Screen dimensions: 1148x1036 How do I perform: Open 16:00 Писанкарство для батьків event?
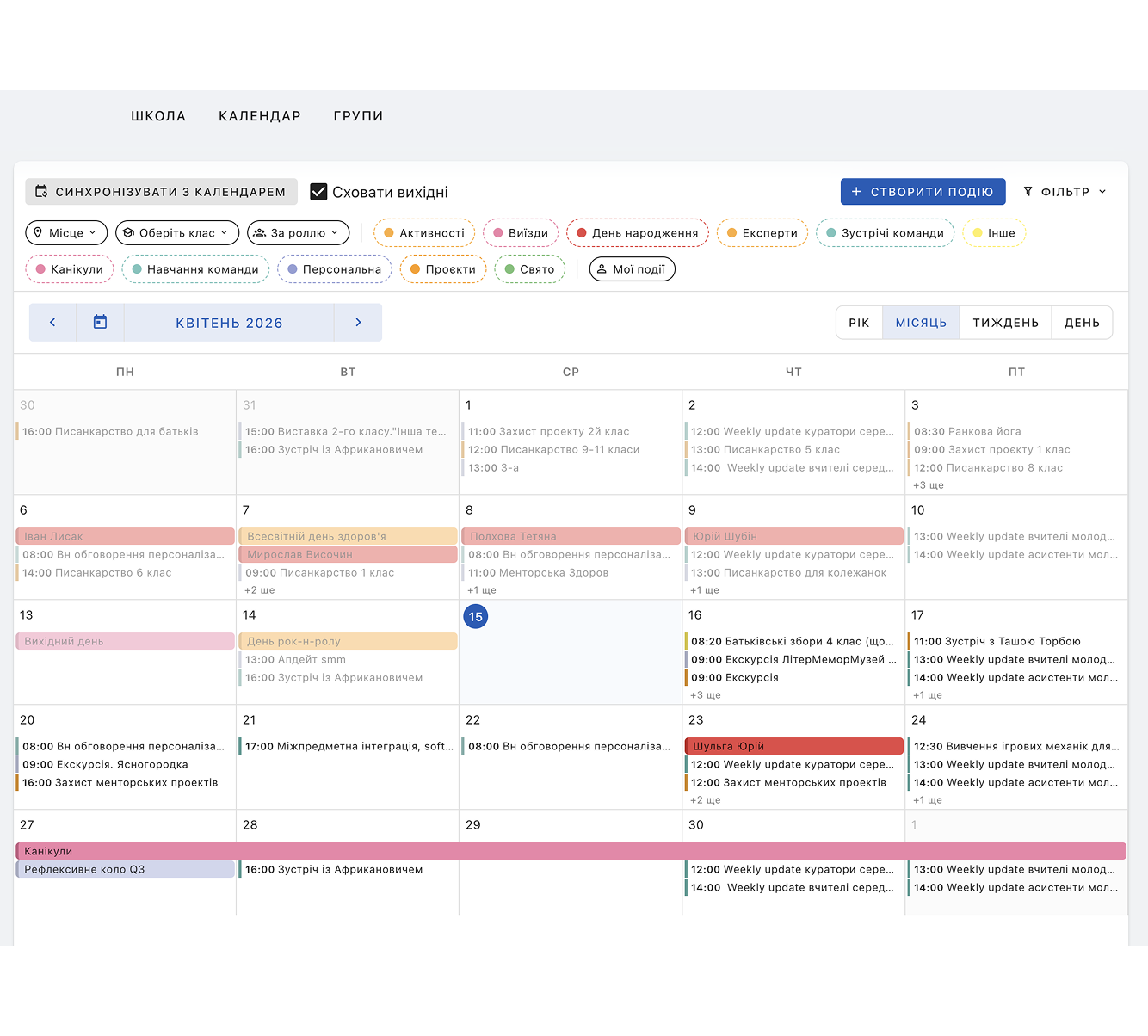click(125, 431)
